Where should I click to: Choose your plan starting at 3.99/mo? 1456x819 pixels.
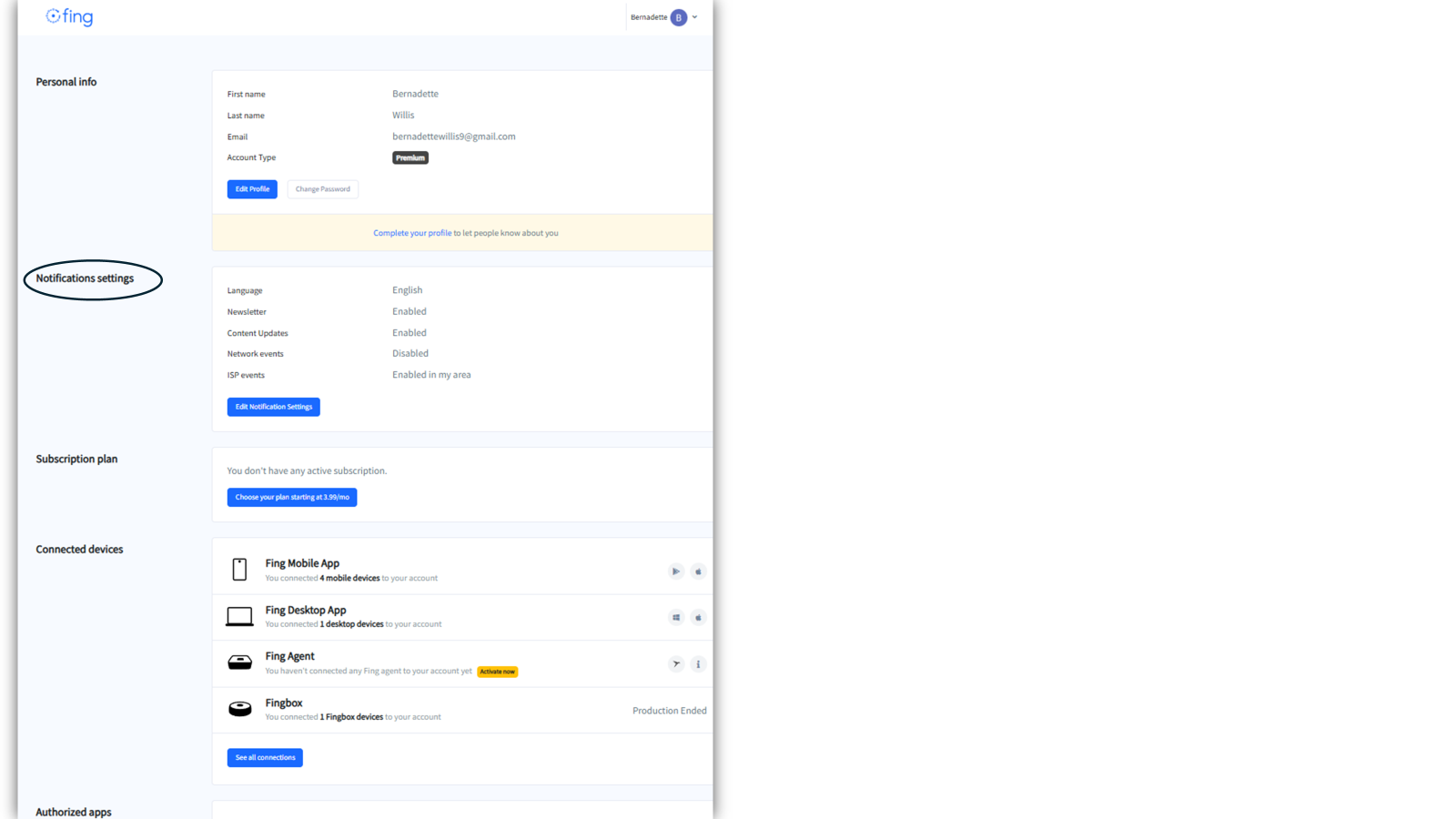point(292,497)
